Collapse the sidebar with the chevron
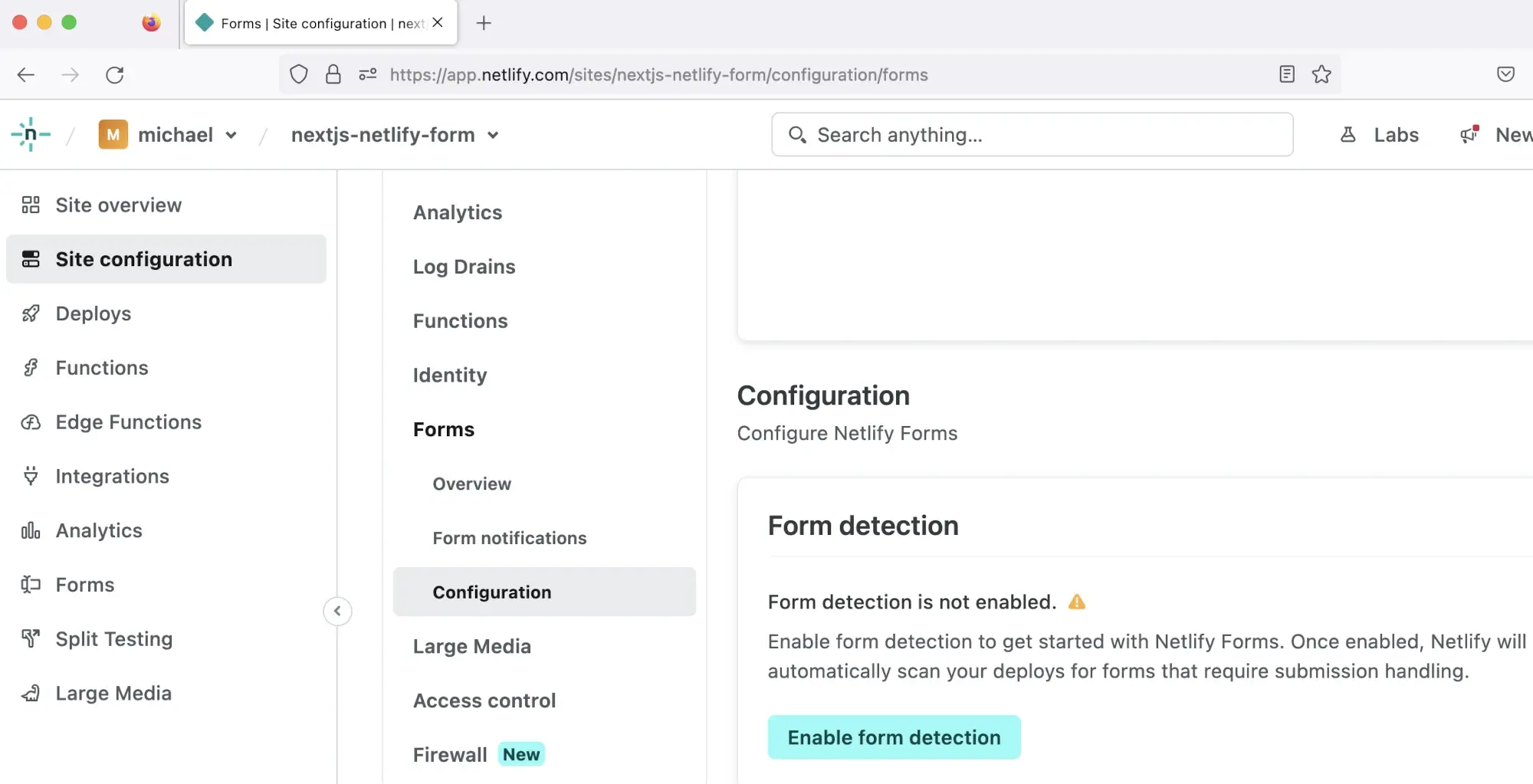1533x784 pixels. (337, 611)
